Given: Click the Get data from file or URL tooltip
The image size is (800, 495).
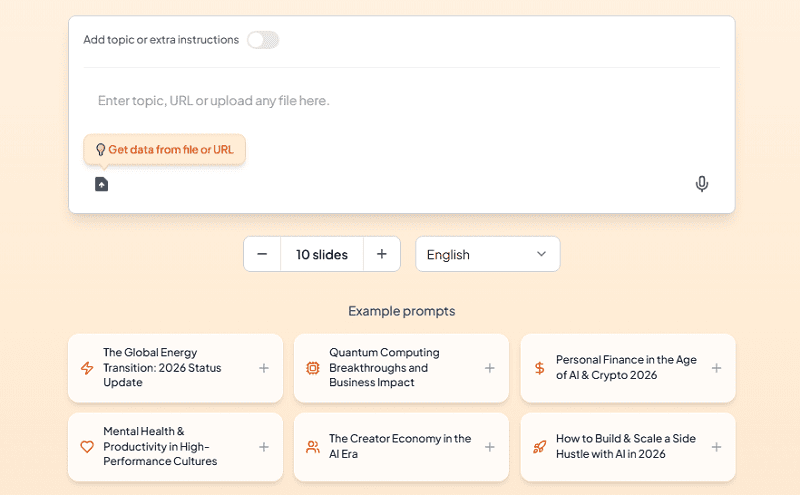Looking at the screenshot, I should [165, 150].
